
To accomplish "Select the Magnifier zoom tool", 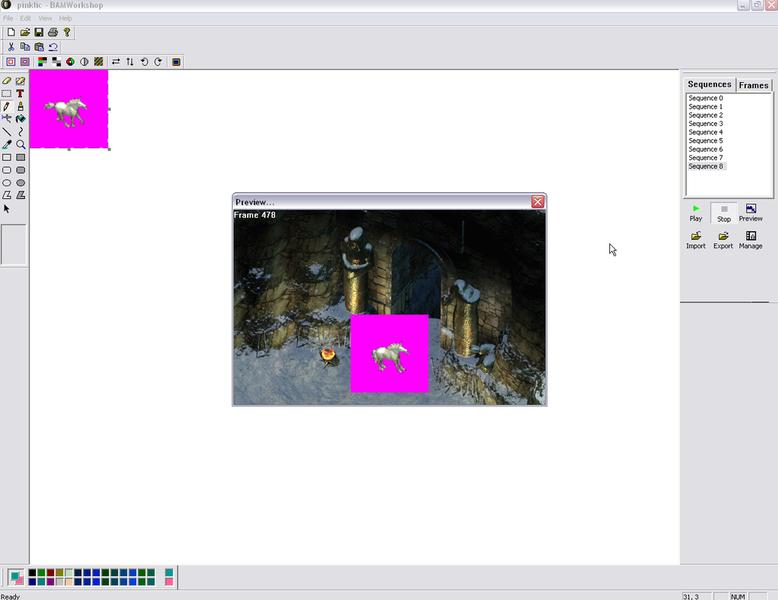I will (x=20, y=144).
